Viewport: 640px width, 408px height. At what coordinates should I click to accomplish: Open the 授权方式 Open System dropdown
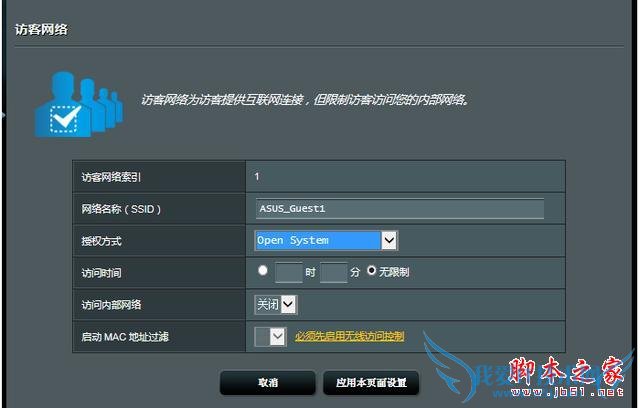pos(326,240)
